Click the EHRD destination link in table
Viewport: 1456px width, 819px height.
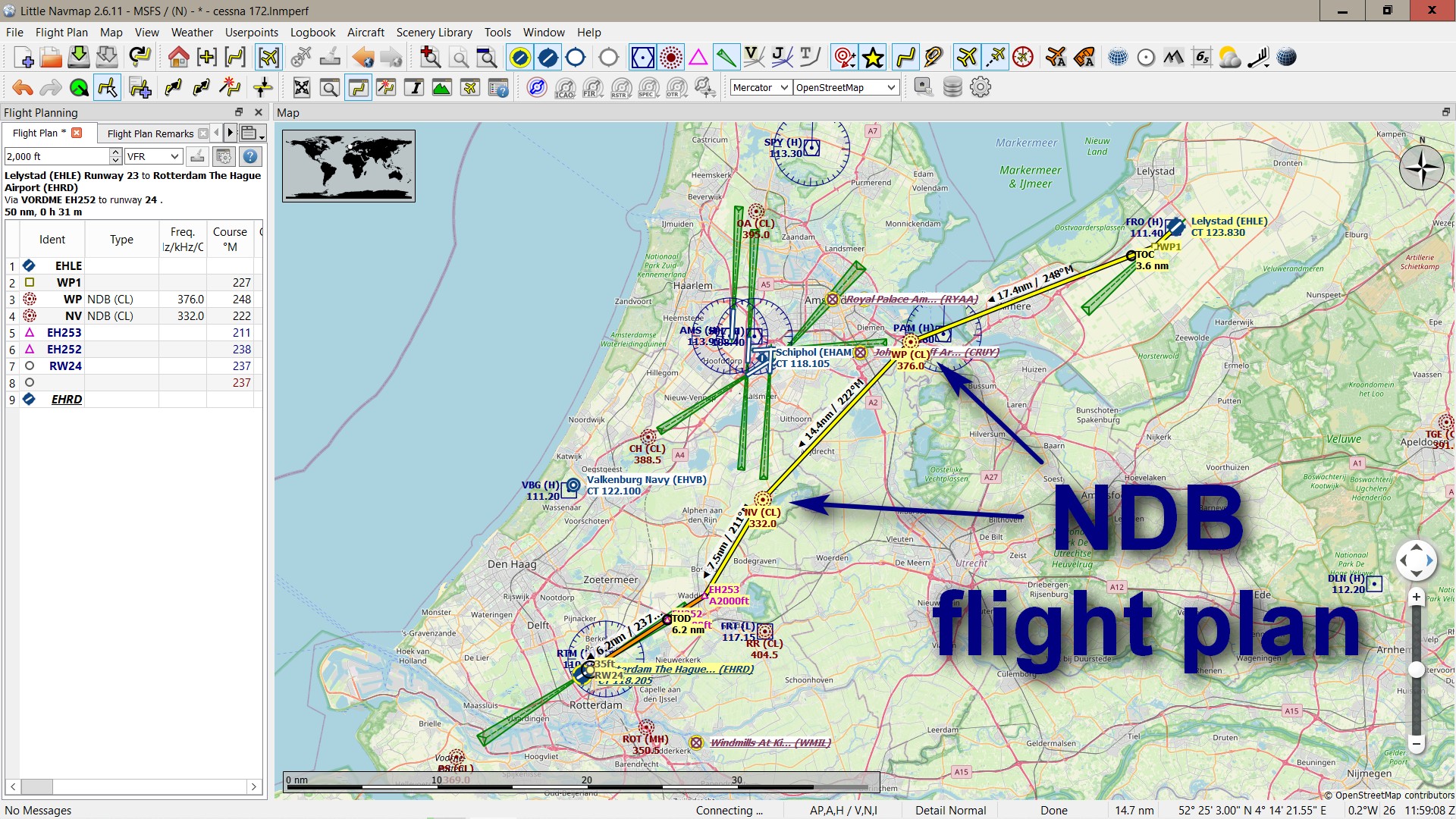[67, 400]
